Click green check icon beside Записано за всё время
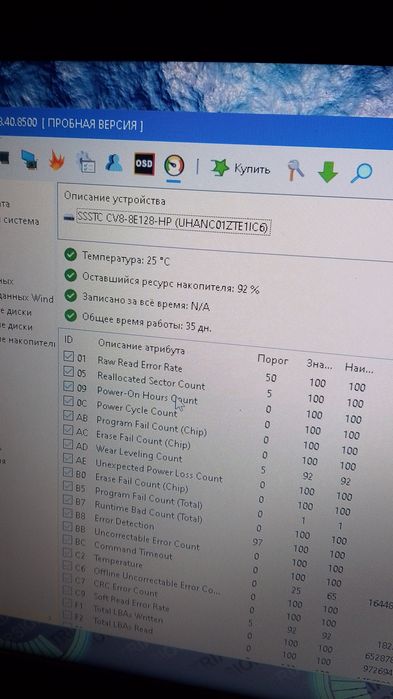Image resolution: width=393 pixels, height=699 pixels. click(70, 295)
